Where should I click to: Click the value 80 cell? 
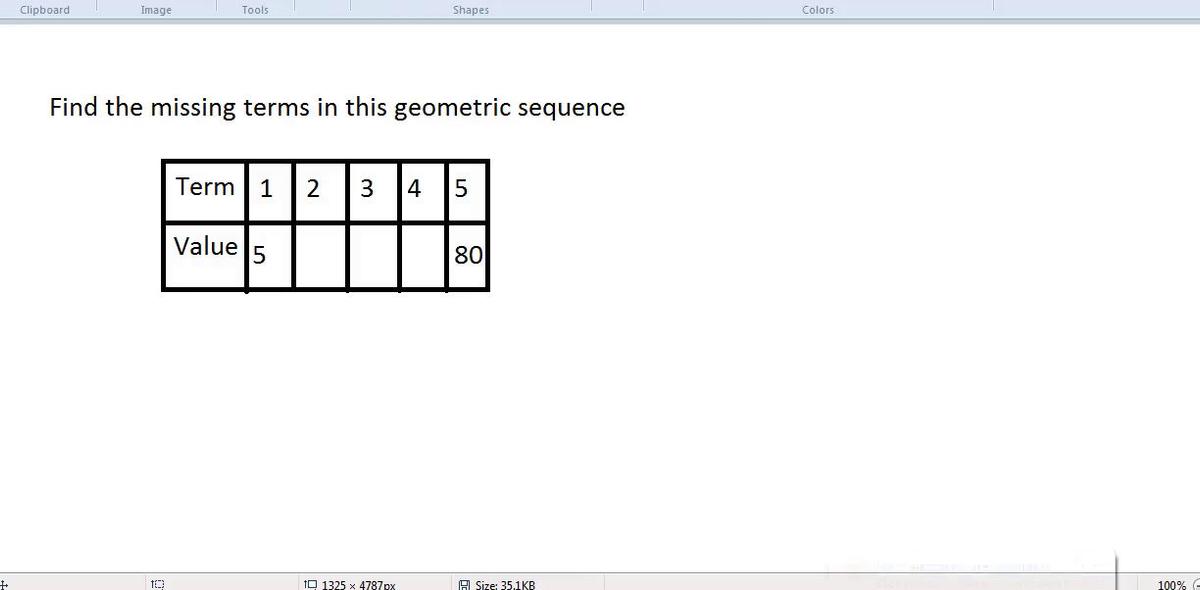pos(467,257)
